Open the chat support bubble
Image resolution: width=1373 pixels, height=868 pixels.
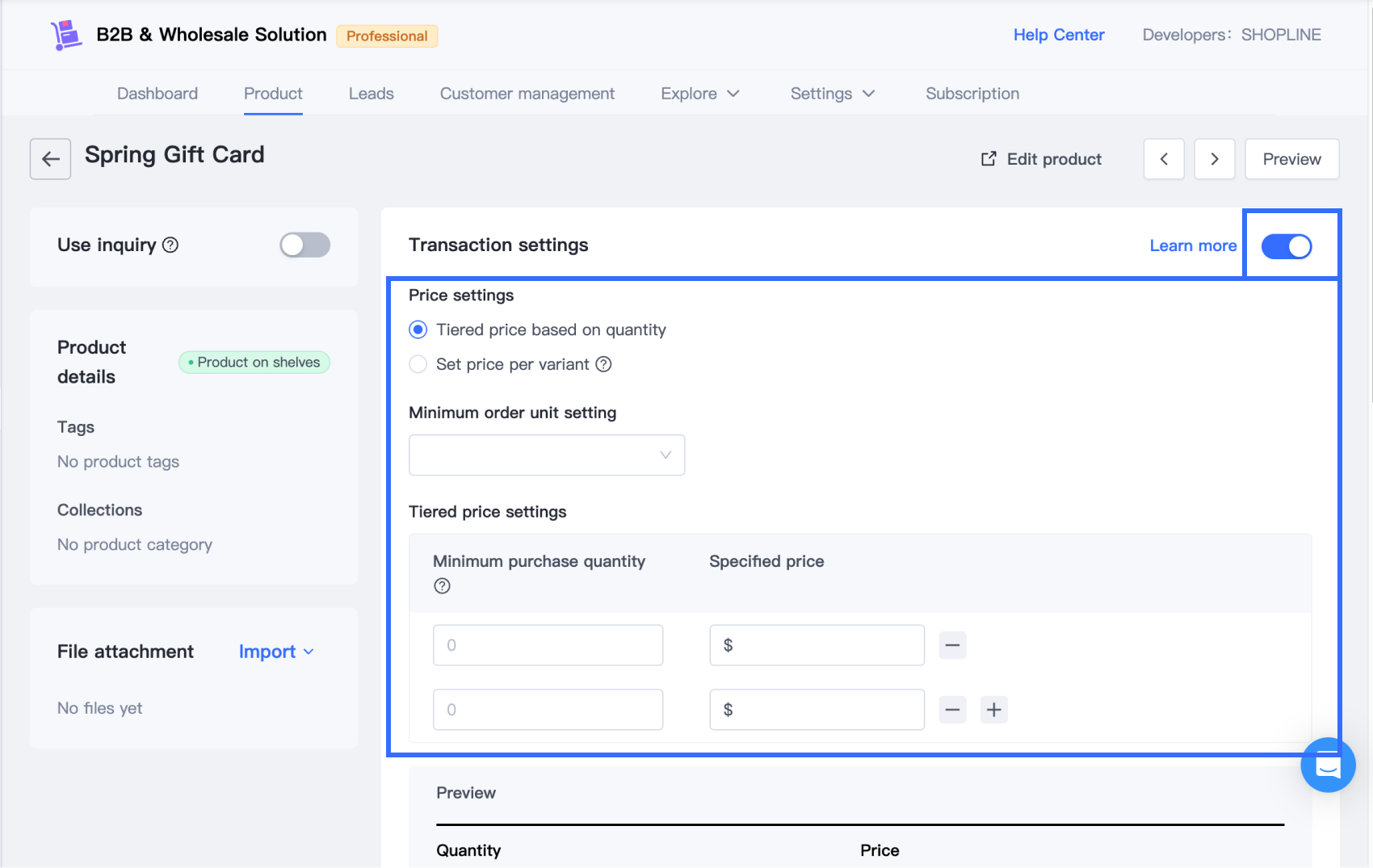coord(1327,765)
